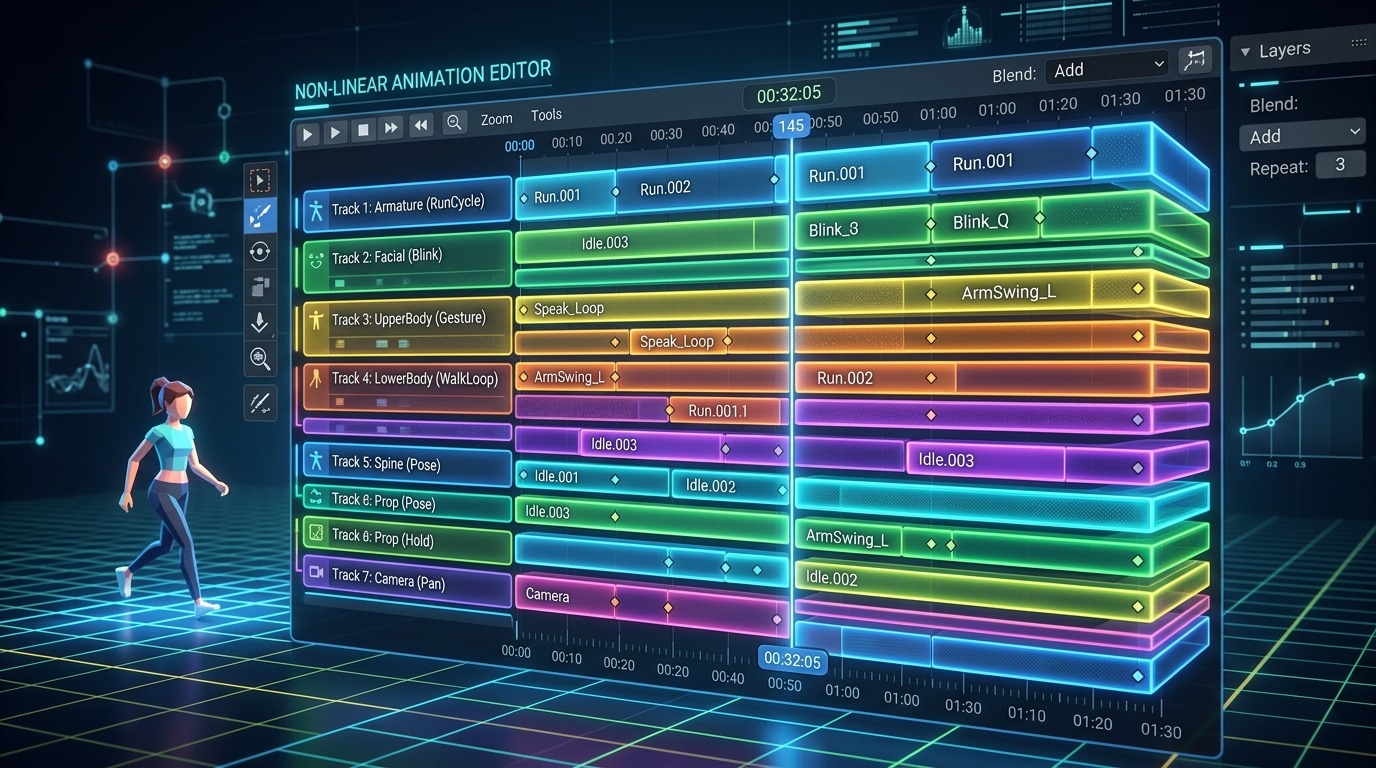1376x768 pixels.
Task: Click the Repeat value field
Action: (x=1340, y=166)
